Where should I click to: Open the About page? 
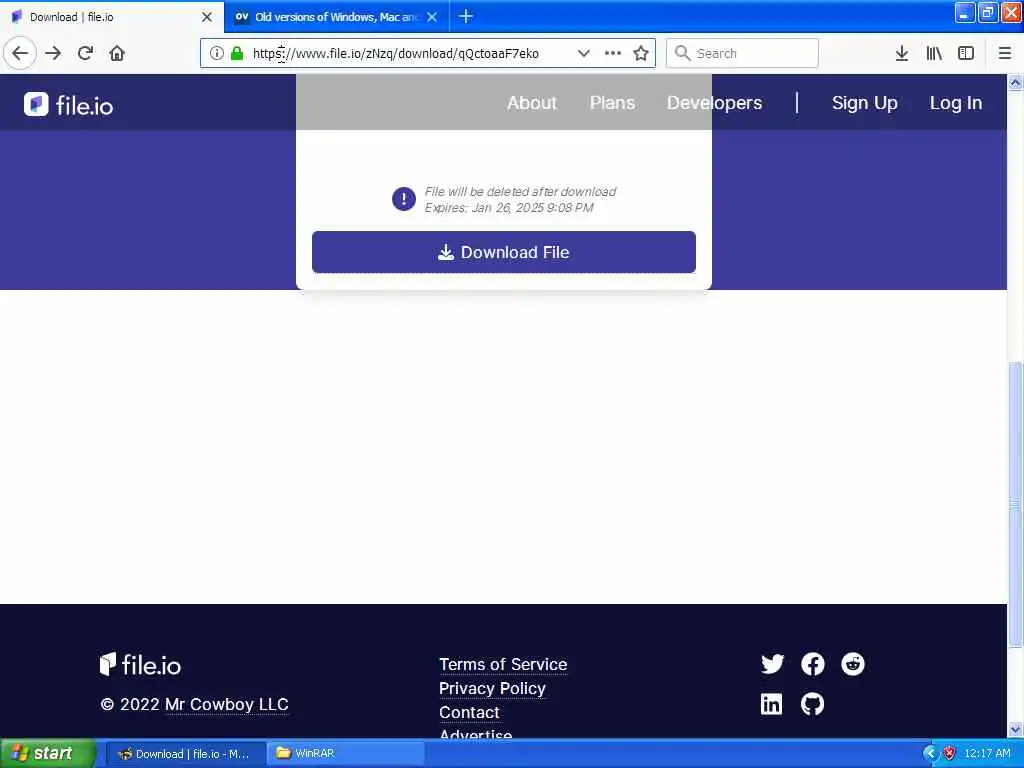[532, 103]
